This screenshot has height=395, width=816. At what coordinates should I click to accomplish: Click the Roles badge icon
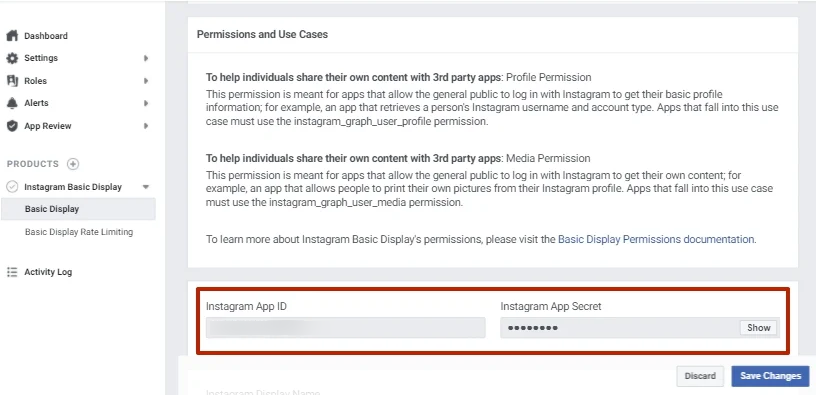pos(12,81)
